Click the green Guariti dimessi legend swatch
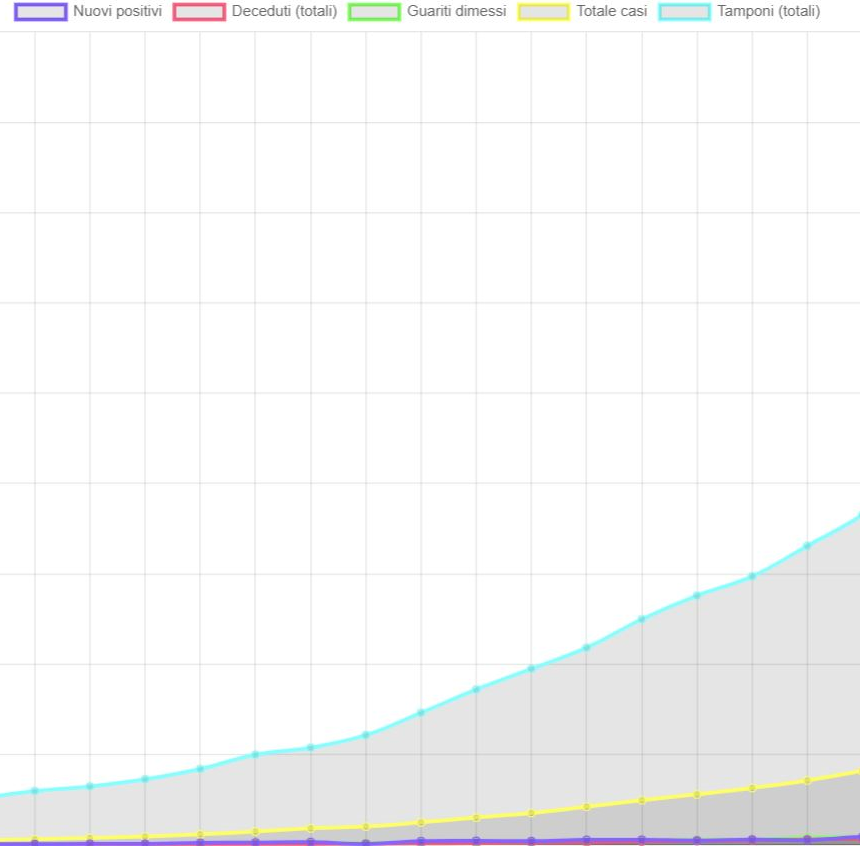Screen dimensions: 860x860 pos(374,12)
